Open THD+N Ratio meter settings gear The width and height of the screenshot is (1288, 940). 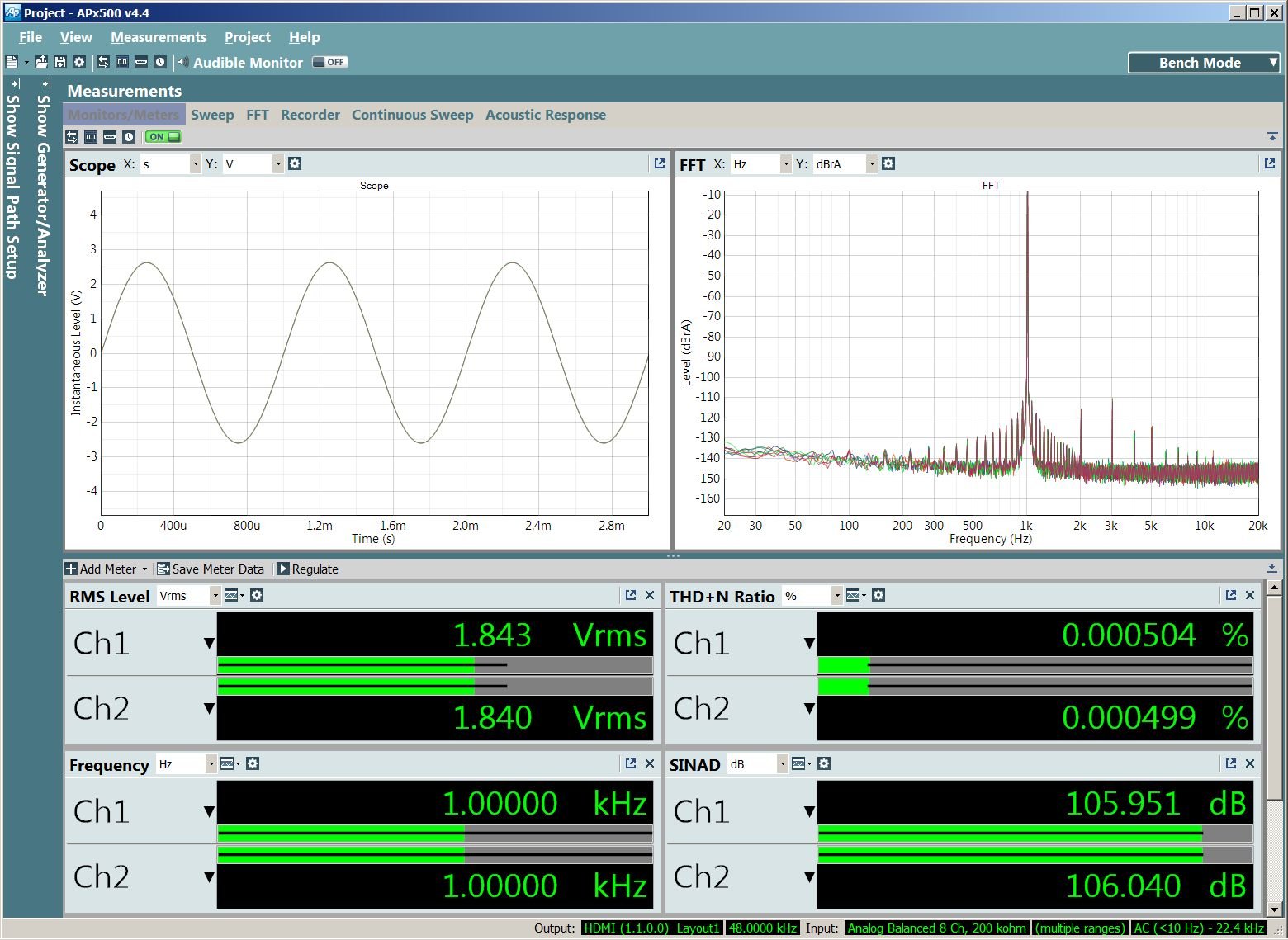pyautogui.click(x=878, y=595)
